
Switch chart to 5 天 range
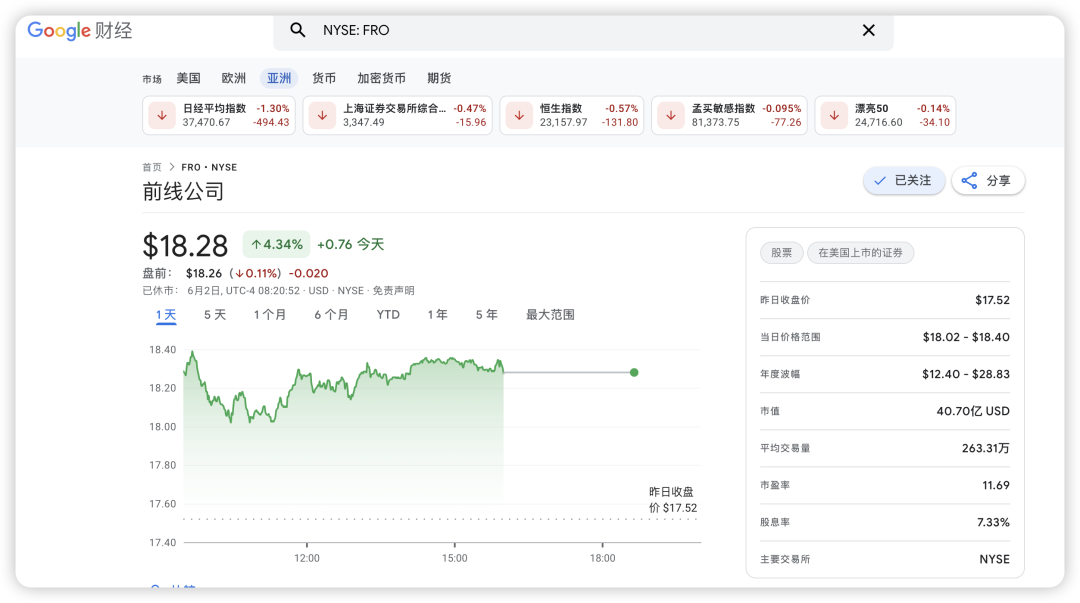[x=215, y=315]
